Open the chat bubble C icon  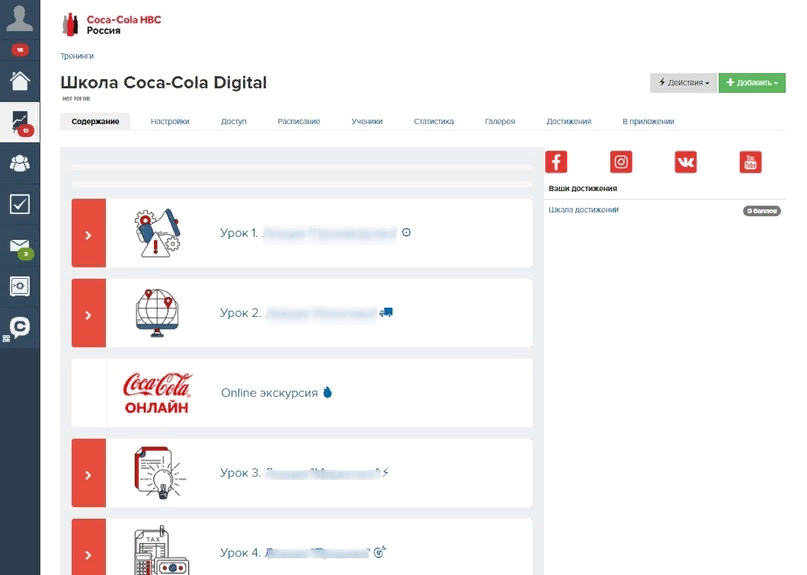pyautogui.click(x=20, y=327)
